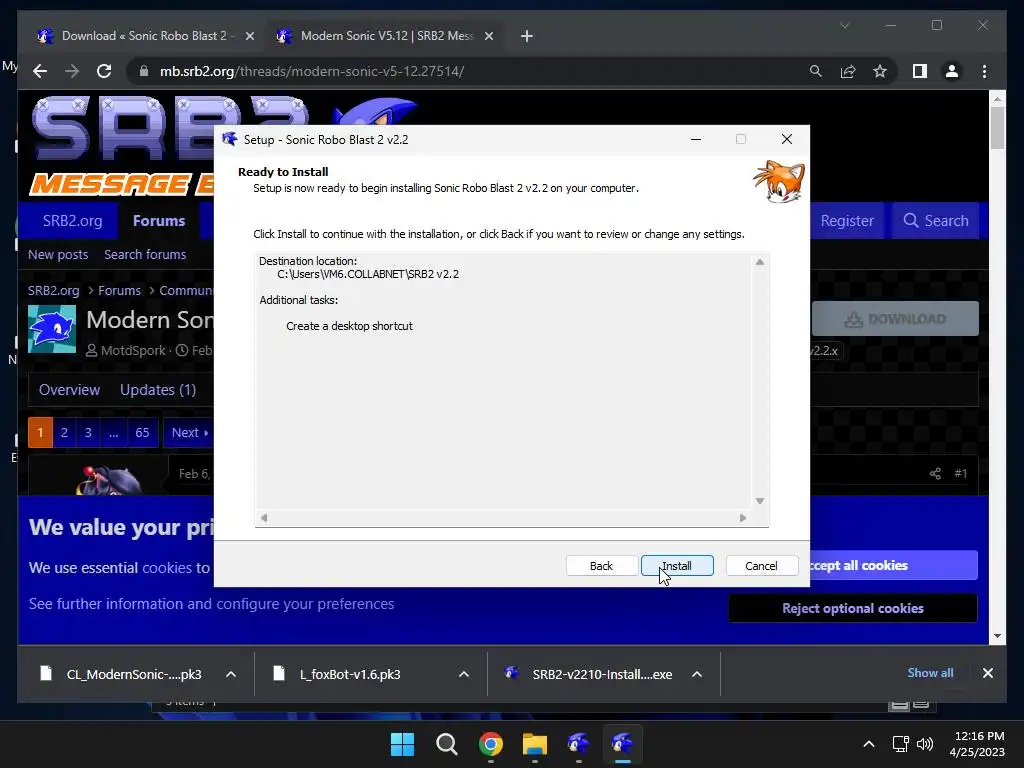The width and height of the screenshot is (1024, 768).
Task: Click SRB2.org breadcrumb link
Action: click(54, 291)
